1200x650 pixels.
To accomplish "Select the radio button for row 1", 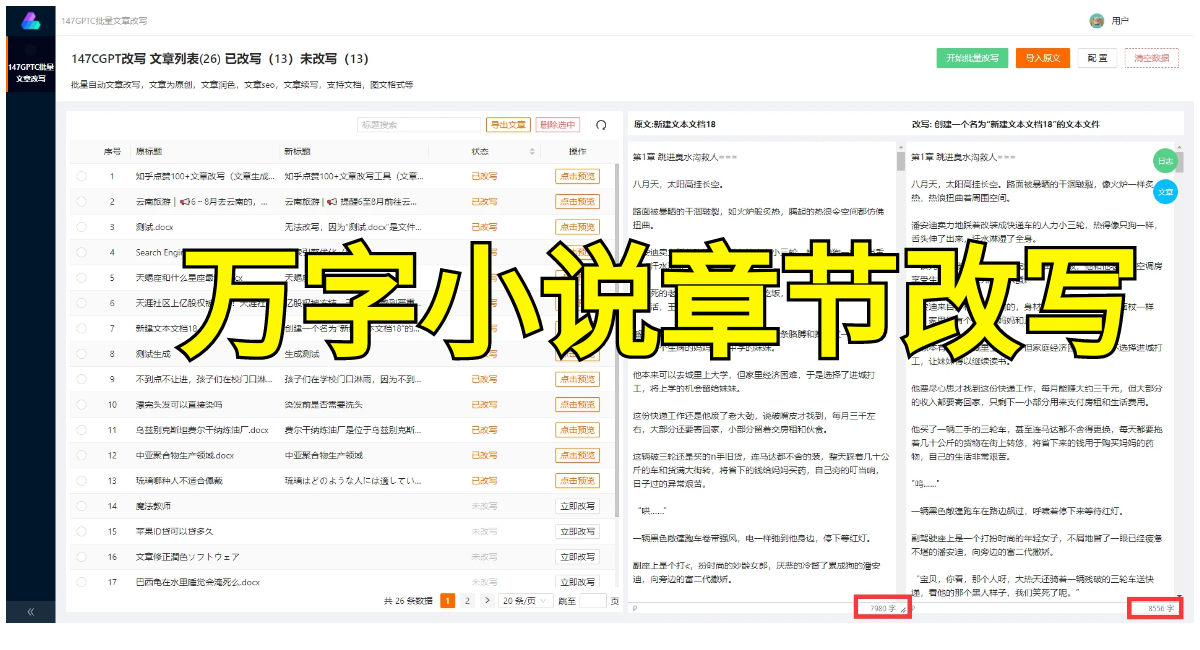I will coord(81,176).
